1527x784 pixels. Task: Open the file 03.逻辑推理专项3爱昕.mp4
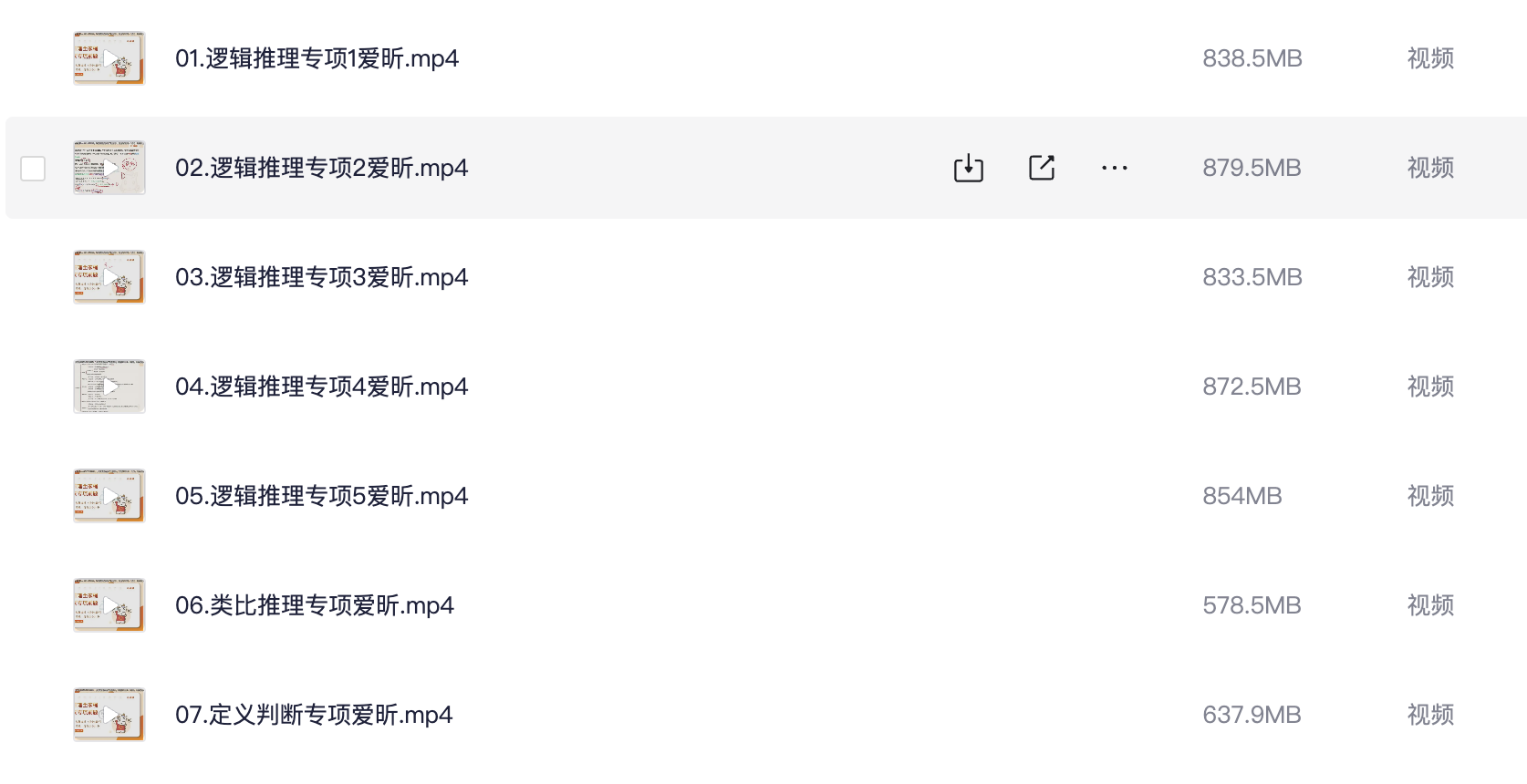tap(321, 277)
